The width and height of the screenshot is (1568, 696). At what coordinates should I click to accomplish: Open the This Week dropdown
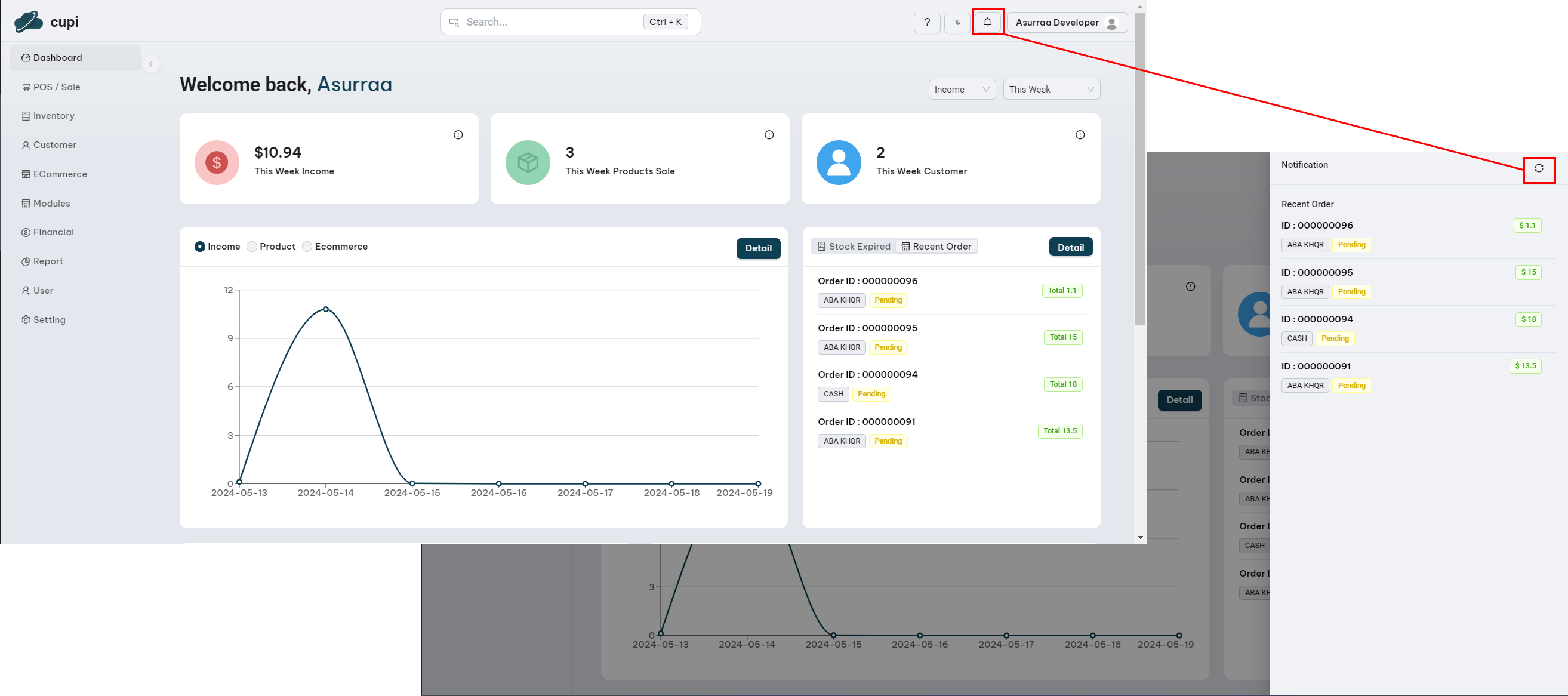(x=1051, y=90)
